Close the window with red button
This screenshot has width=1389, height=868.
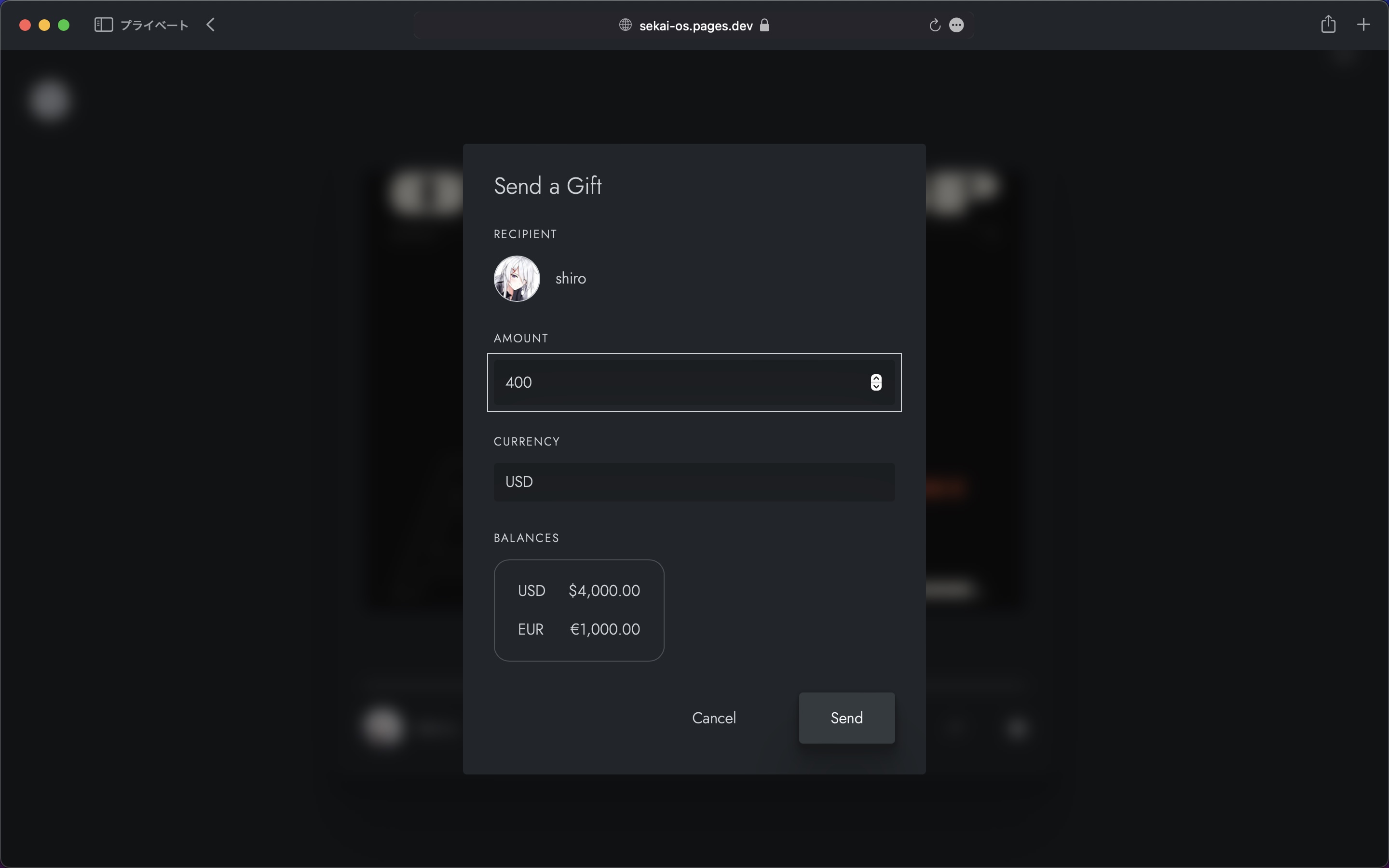coord(25,25)
